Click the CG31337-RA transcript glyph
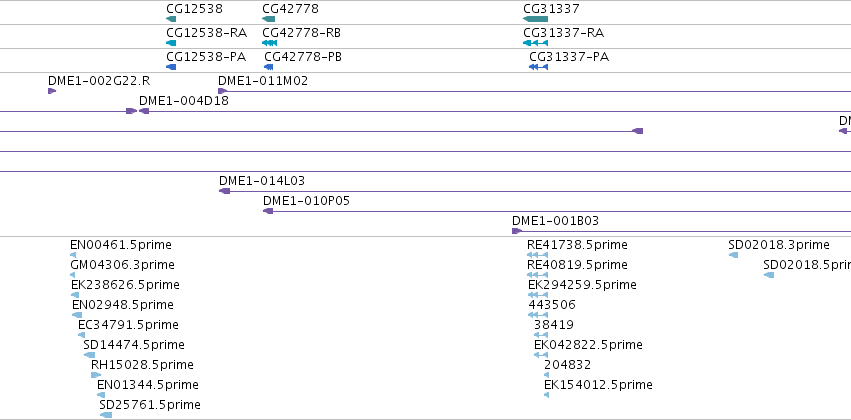The image size is (851, 420). pos(536,43)
